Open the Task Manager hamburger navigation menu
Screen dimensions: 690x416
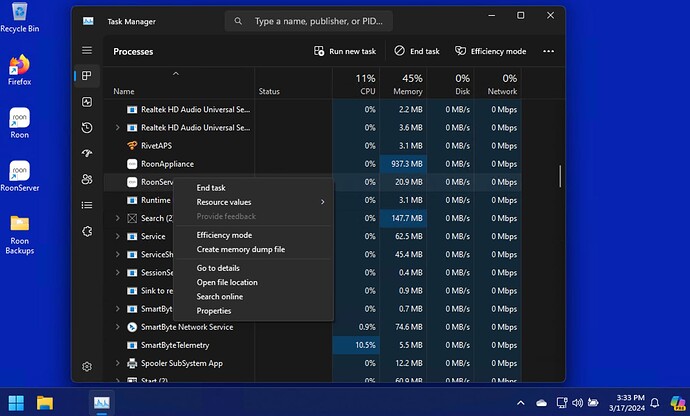[87, 50]
